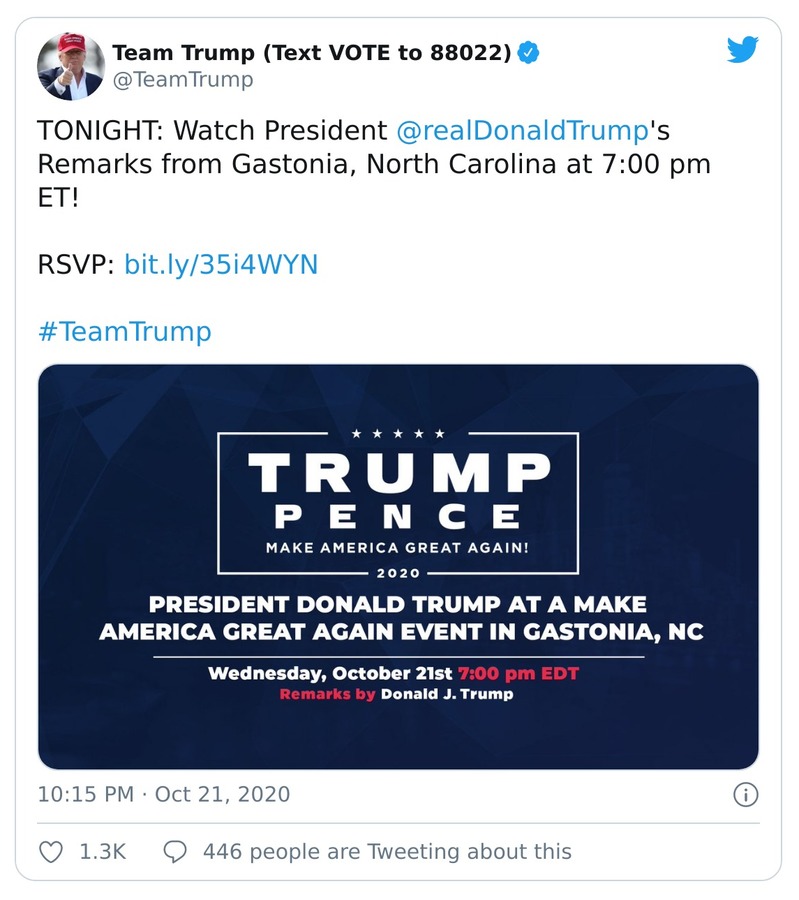This screenshot has height=900, width=799.
Task: Click the 2020 label under the logo
Action: (398, 575)
